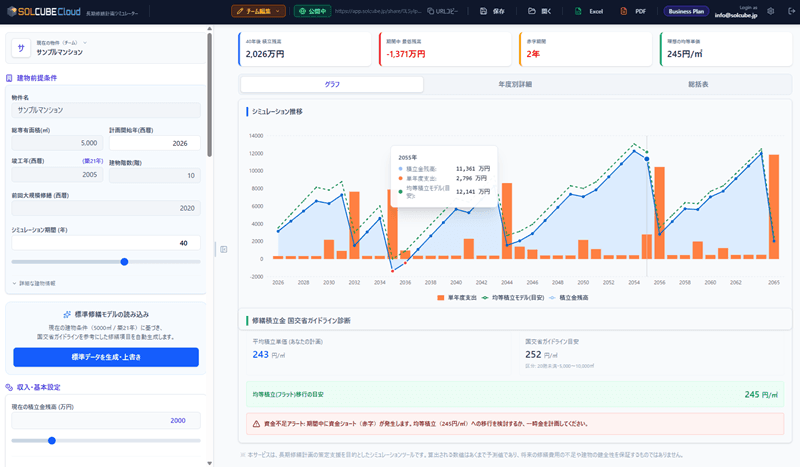The height and width of the screenshot is (467, 800).
Task: Click the URLコピー copy icon
Action: [x=429, y=11]
